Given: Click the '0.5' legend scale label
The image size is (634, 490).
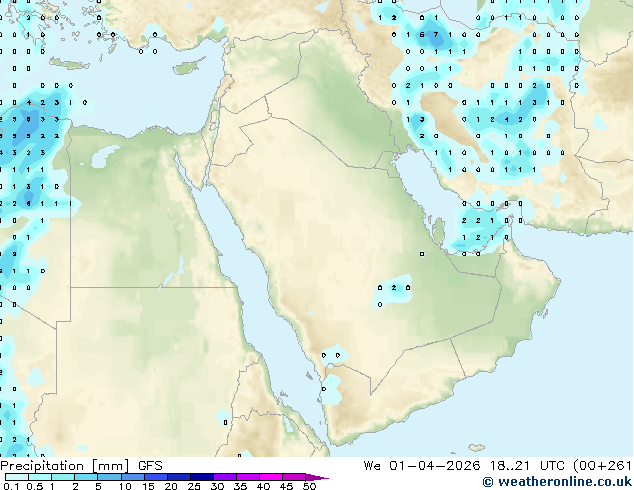Looking at the screenshot, I should tap(34, 486).
